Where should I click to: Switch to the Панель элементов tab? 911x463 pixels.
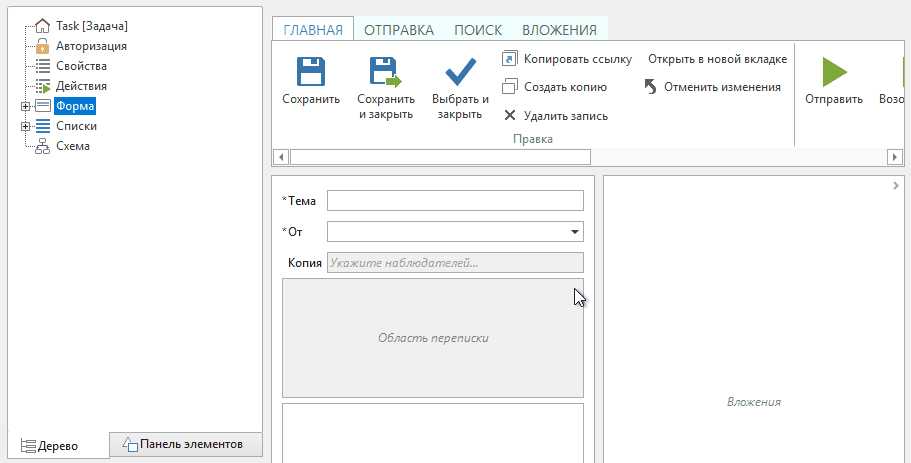(x=186, y=443)
